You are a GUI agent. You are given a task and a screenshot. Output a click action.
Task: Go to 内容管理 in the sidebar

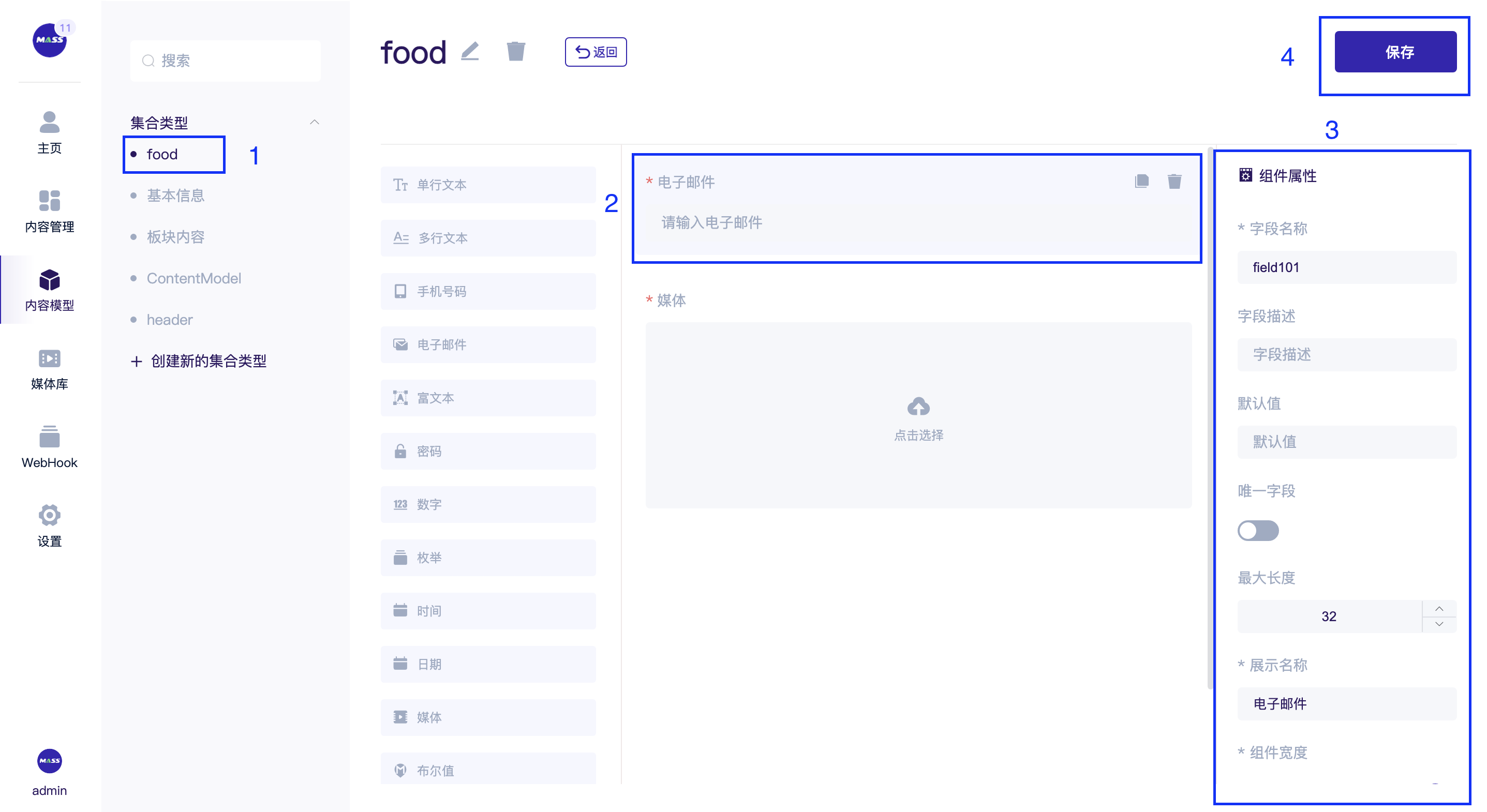49,212
